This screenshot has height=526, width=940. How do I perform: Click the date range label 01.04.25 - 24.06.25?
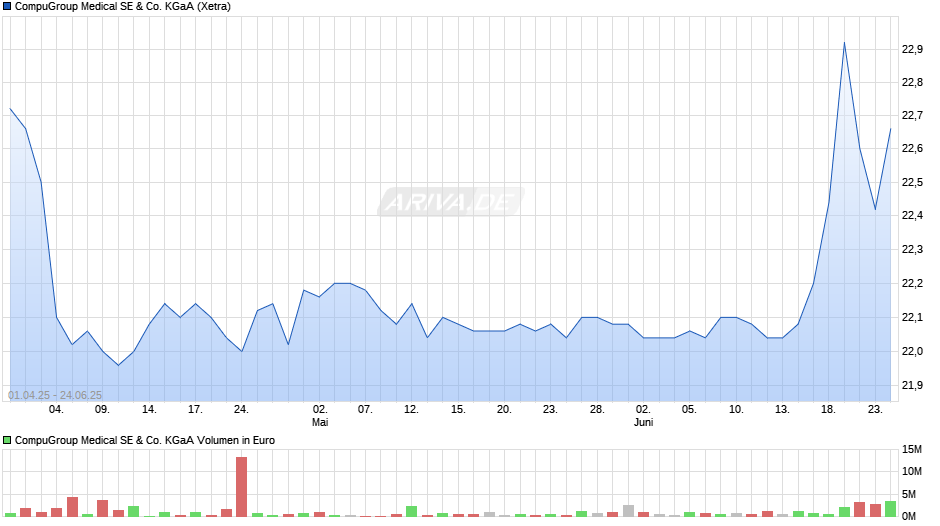pyautogui.click(x=55, y=395)
